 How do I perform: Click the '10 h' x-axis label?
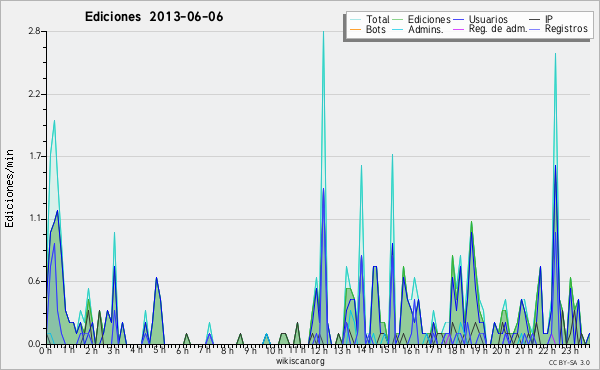click(x=274, y=350)
